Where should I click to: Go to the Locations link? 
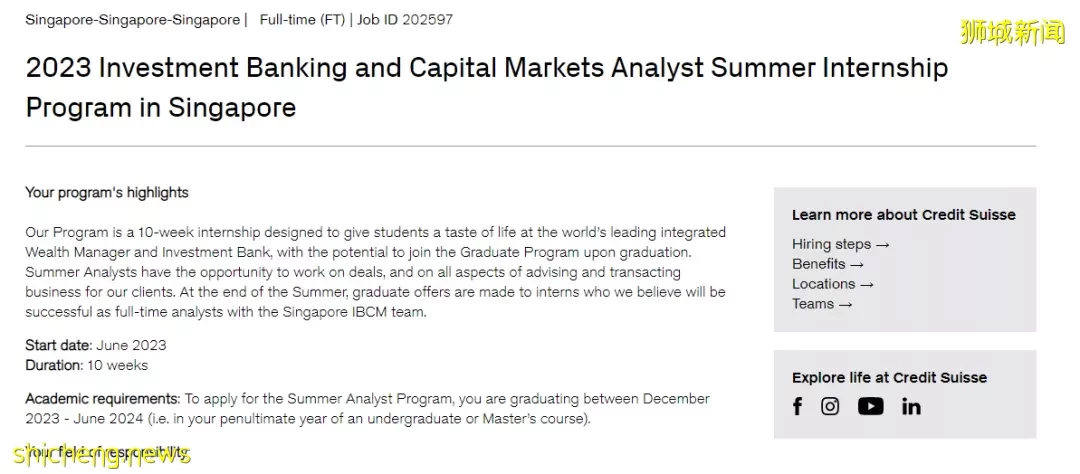coord(833,284)
